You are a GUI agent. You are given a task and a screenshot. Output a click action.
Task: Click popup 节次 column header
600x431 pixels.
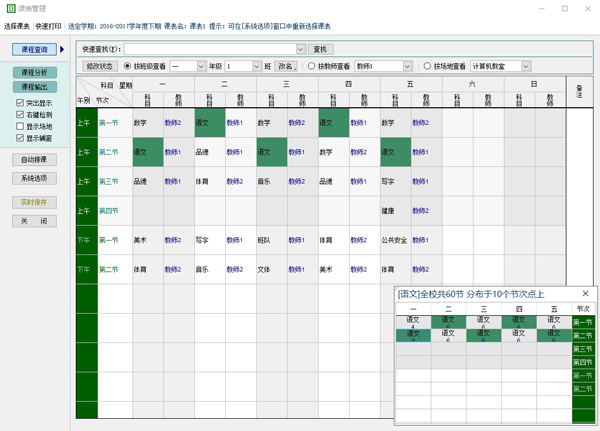pos(583,309)
